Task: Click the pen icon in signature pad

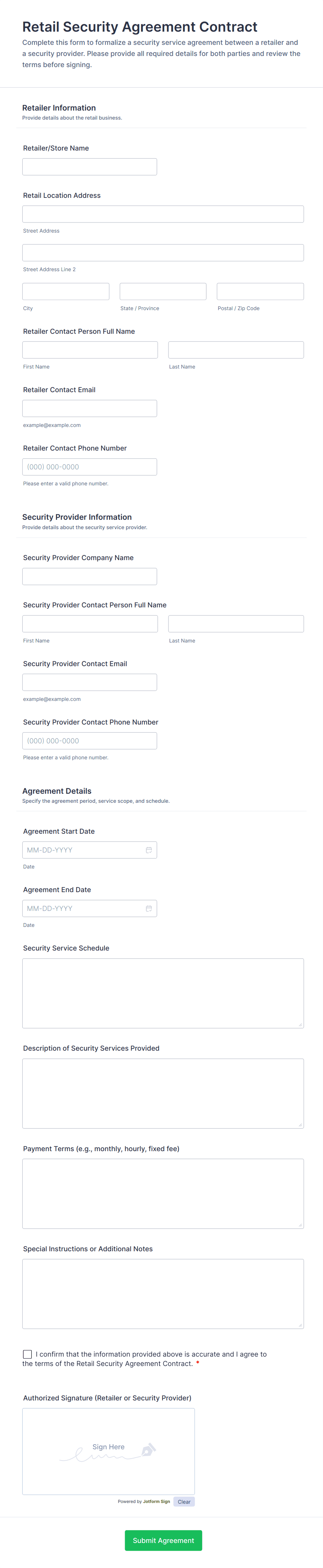Action: [x=148, y=1449]
